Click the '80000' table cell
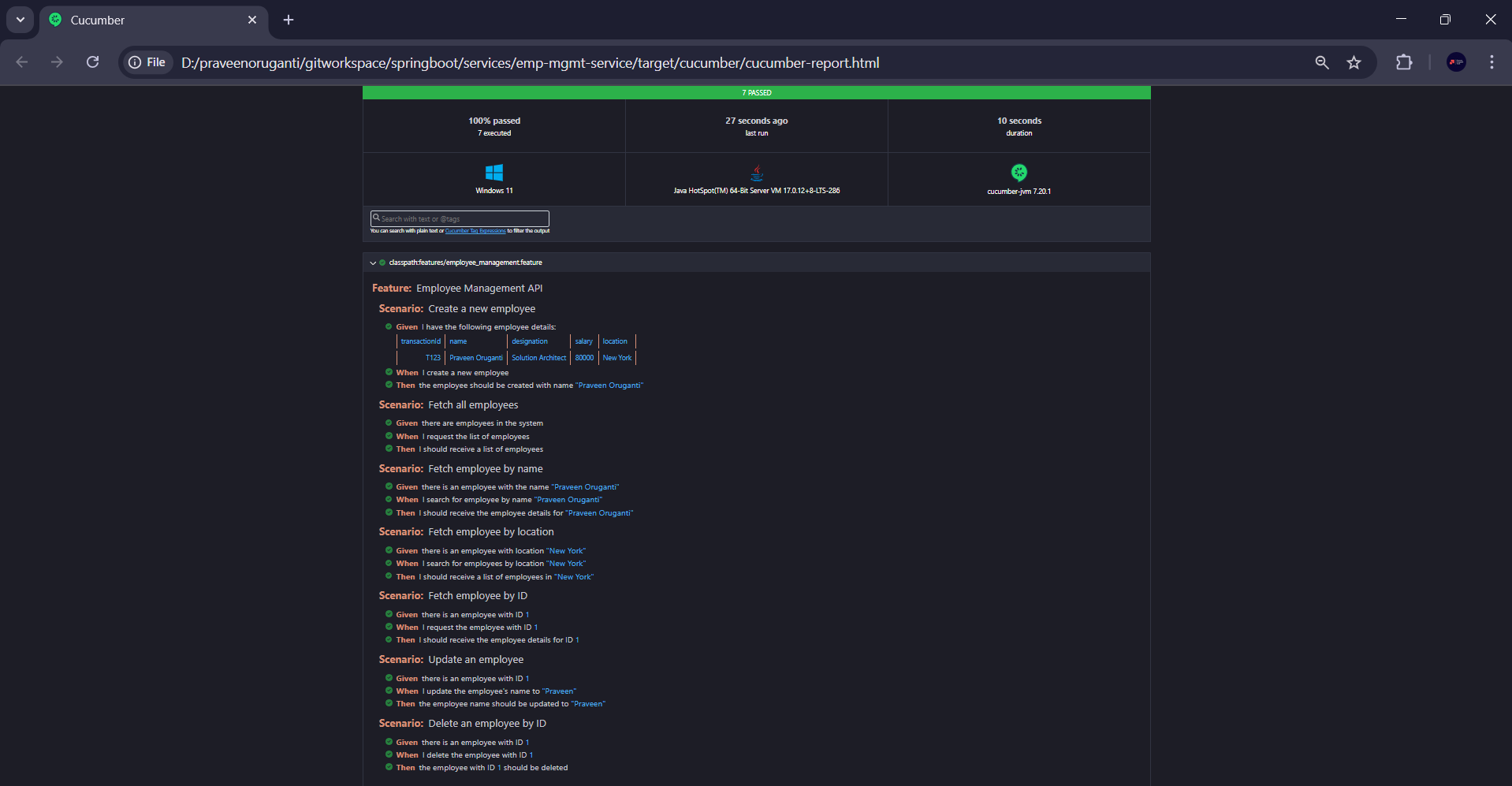 [x=584, y=358]
